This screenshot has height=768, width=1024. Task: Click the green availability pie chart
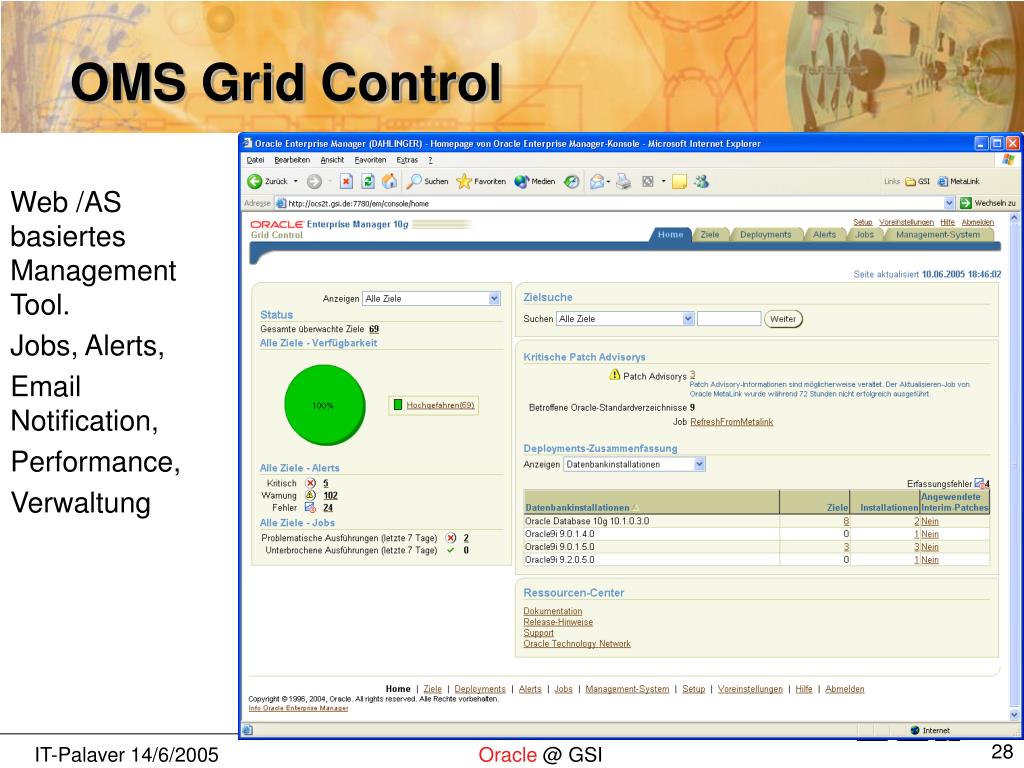[325, 405]
